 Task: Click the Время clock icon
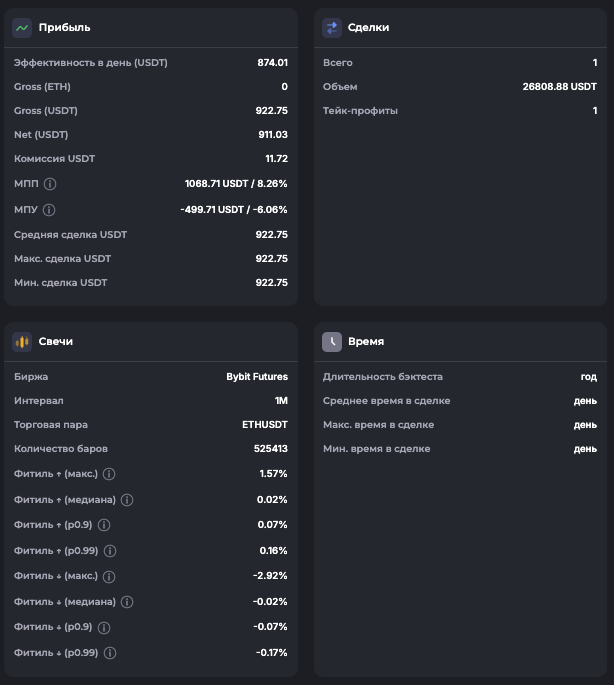point(332,342)
